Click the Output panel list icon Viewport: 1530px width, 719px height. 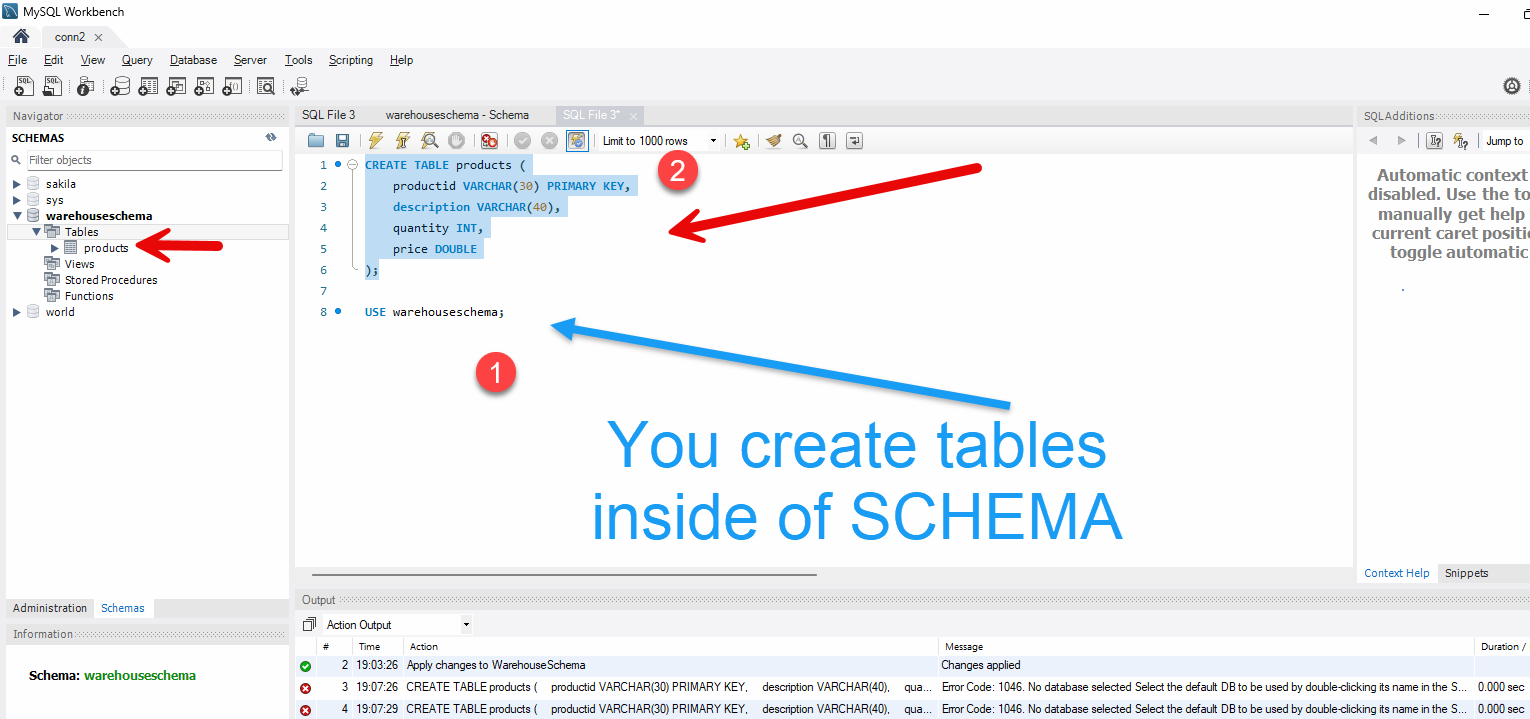309,625
